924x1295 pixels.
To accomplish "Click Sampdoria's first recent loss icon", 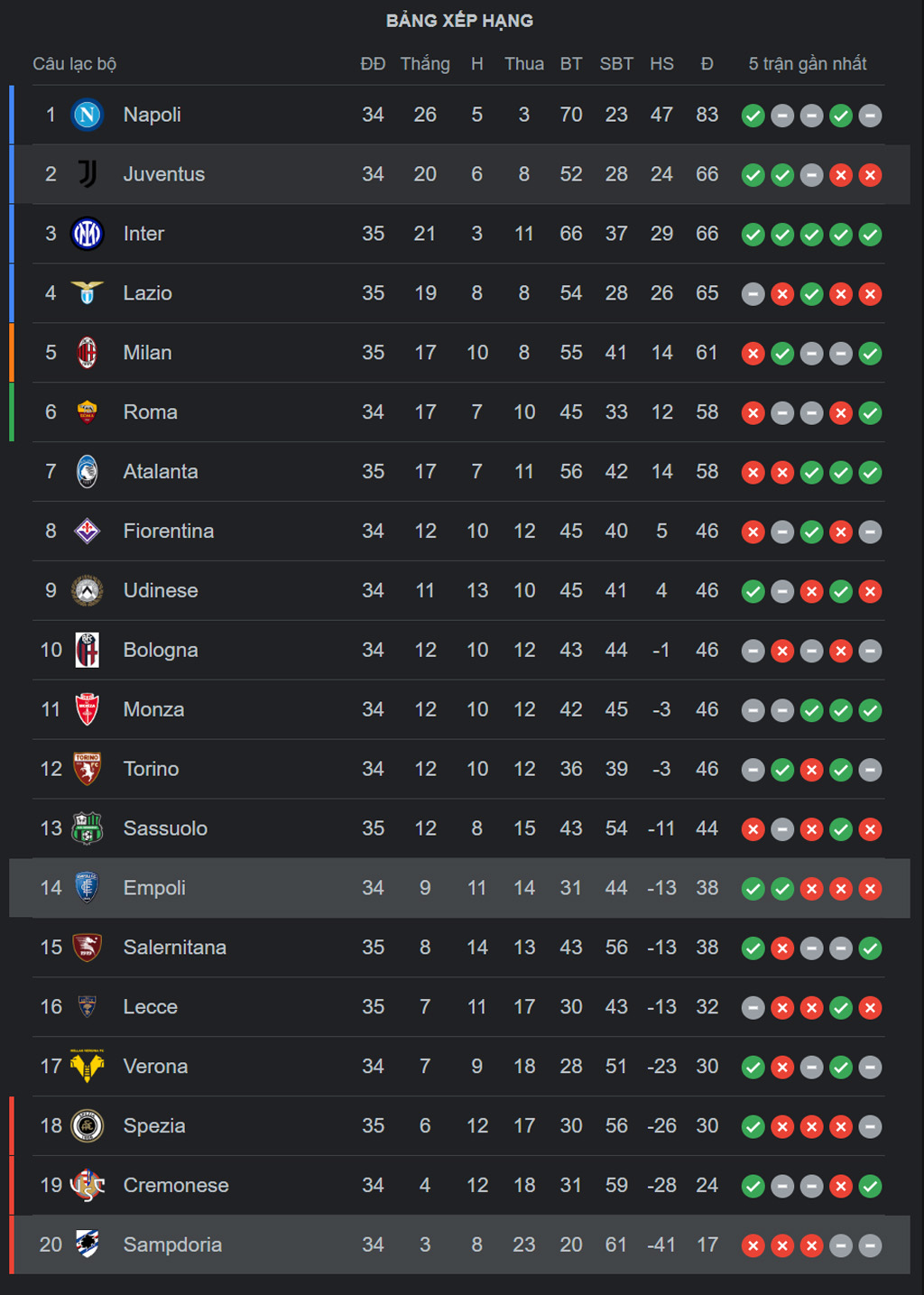I will [753, 1245].
